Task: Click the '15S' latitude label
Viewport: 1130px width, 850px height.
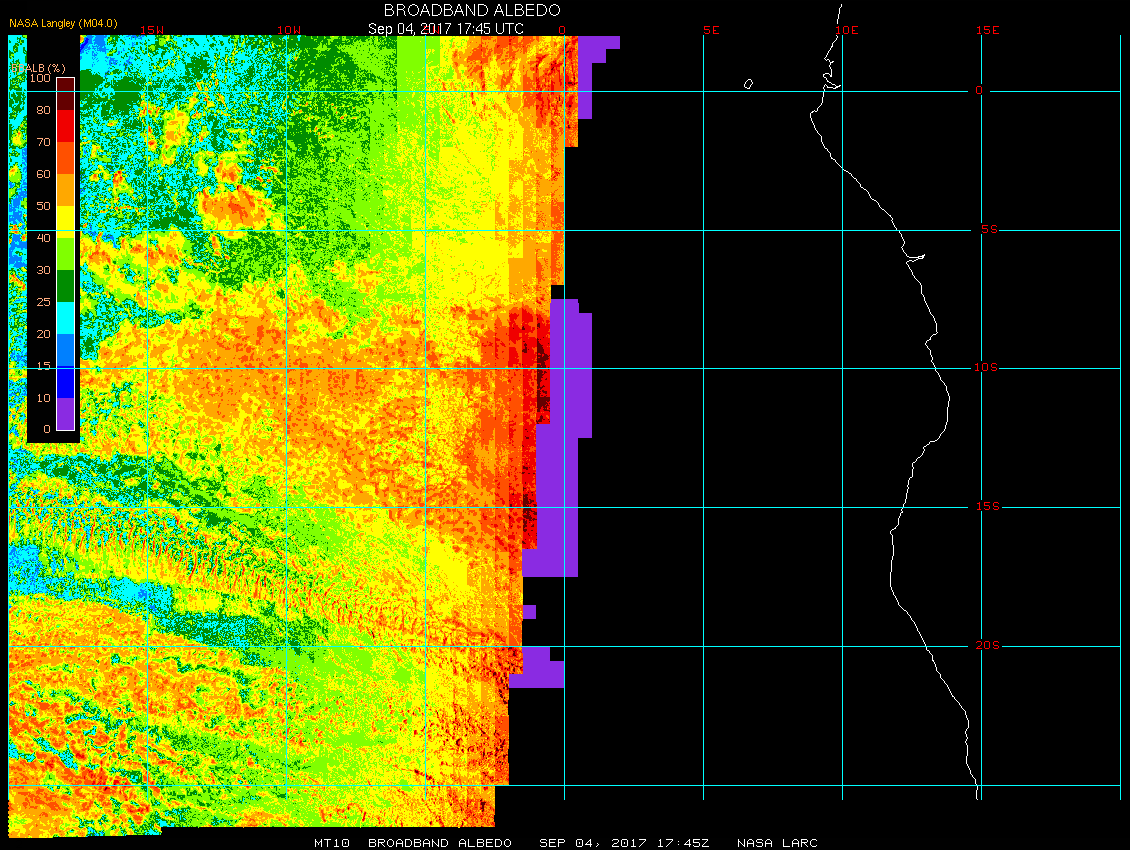Action: click(x=987, y=507)
